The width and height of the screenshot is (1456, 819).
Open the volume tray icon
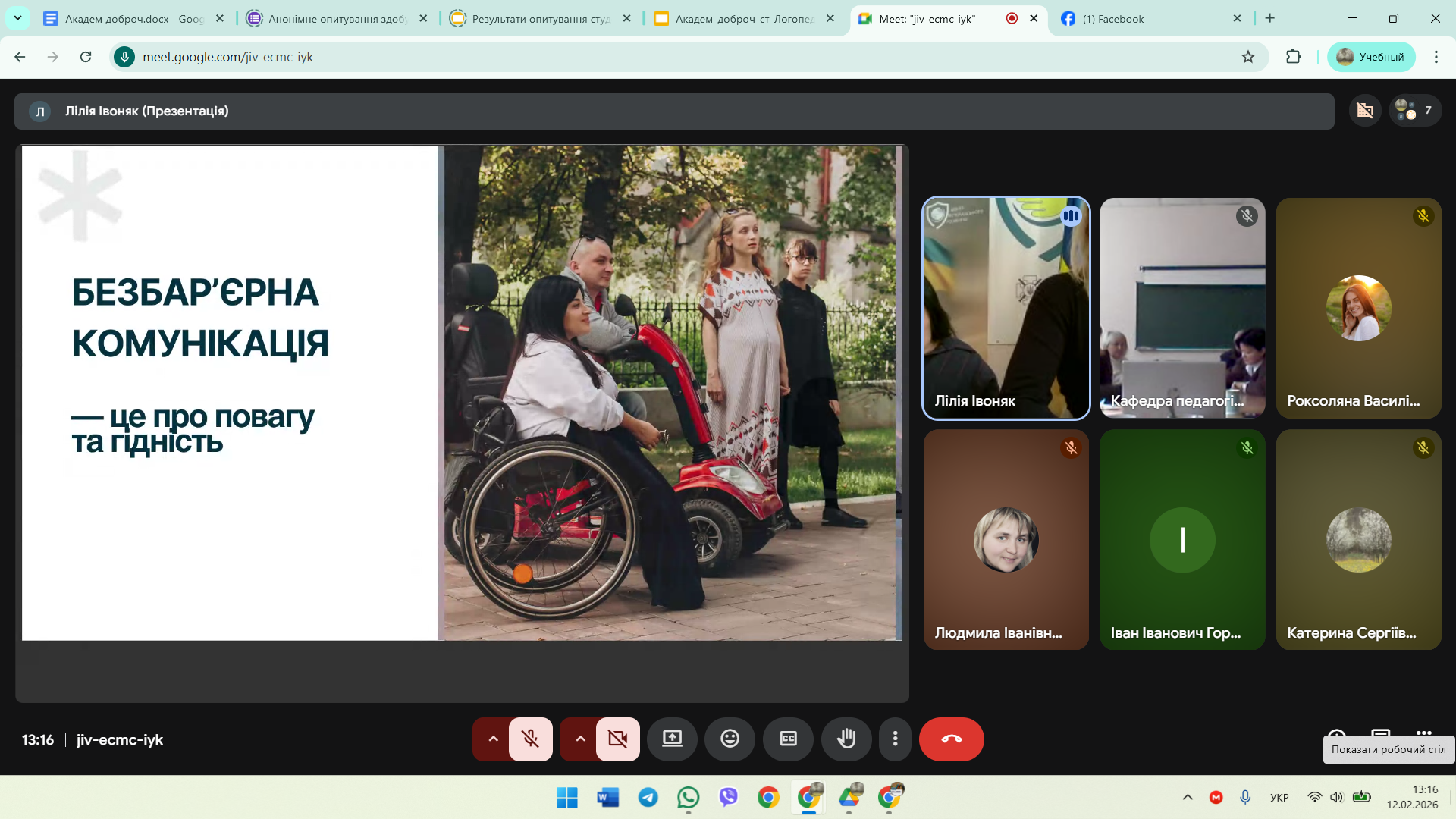[x=1337, y=798]
